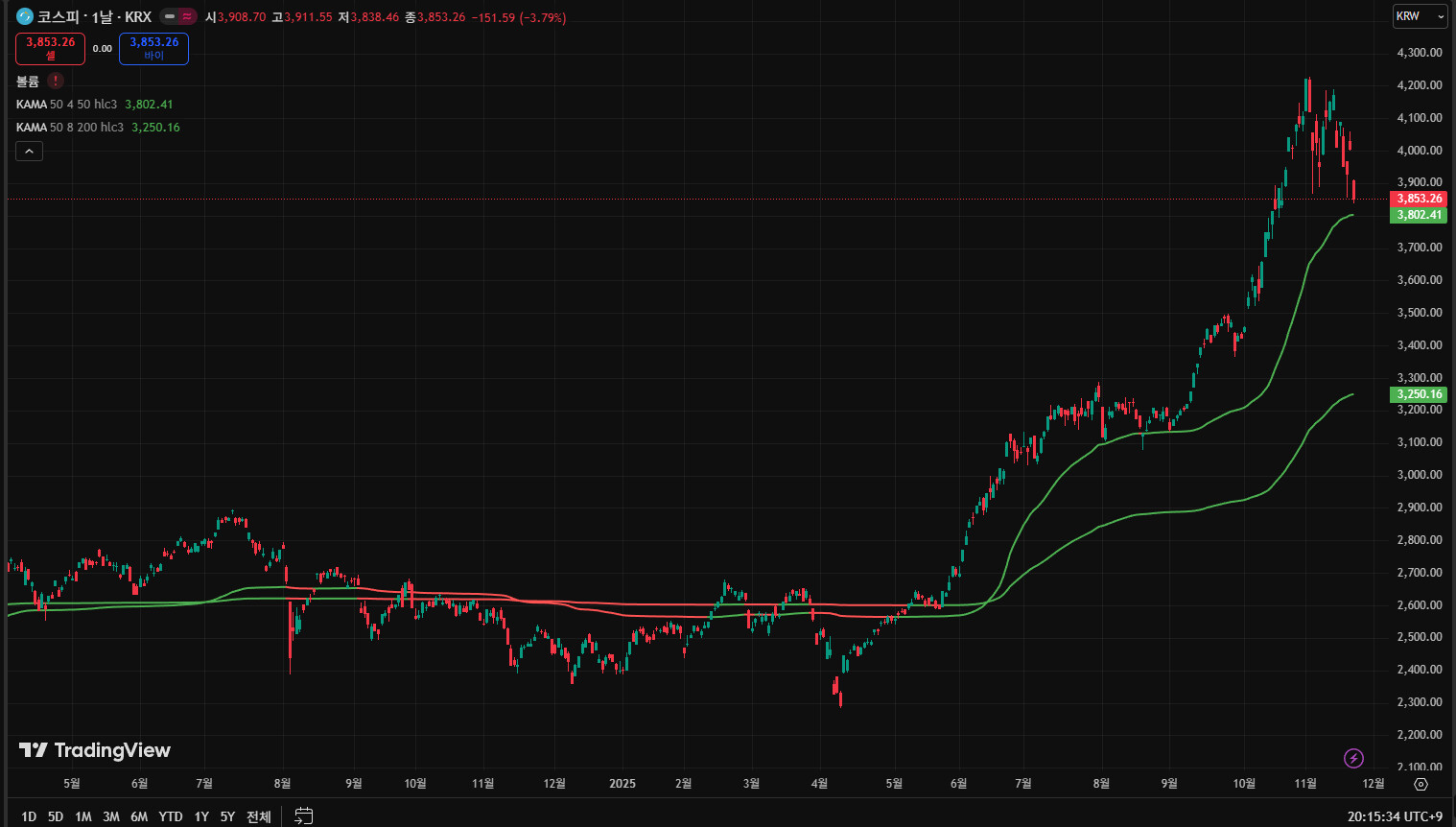Open the 20:15:34 UTC+9 timezone menu
The image size is (1456, 827).
pos(1395,816)
